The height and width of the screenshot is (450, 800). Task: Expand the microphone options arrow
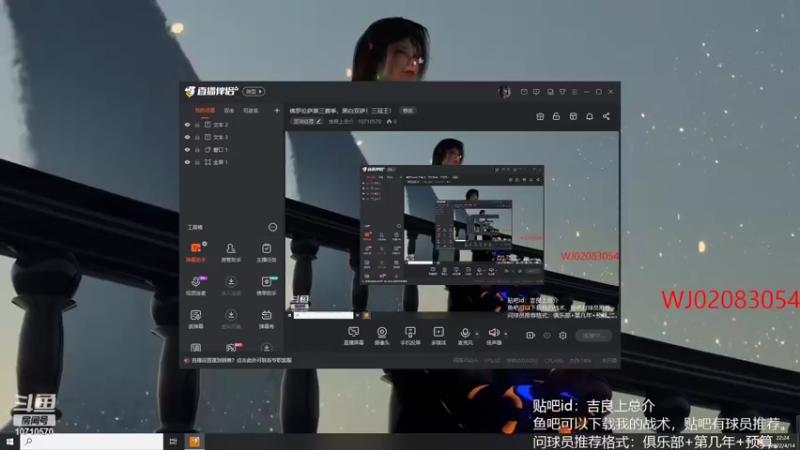[477, 334]
